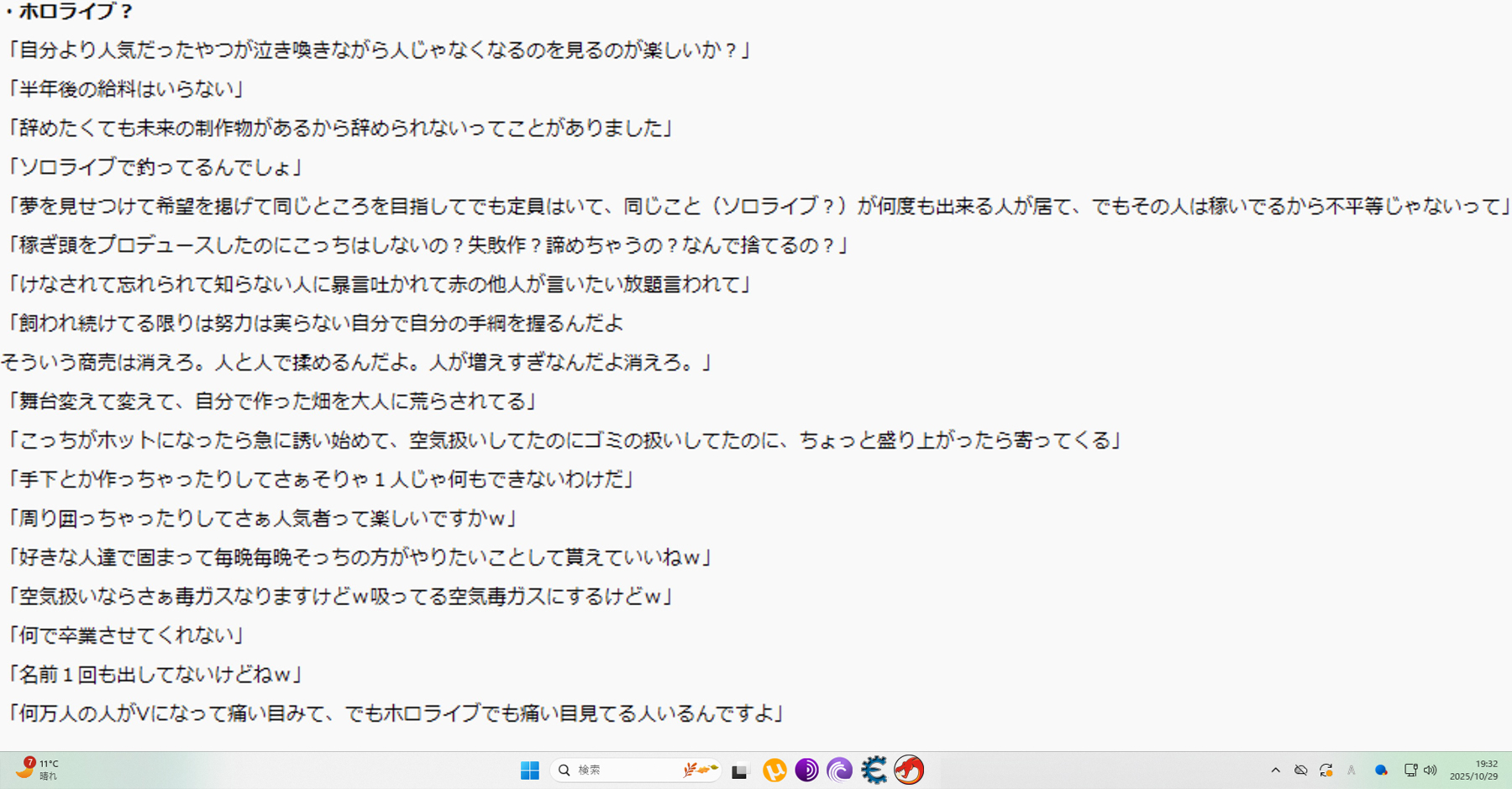Click the taskbar search box
The width and height of the screenshot is (1512, 789).
[x=636, y=770]
